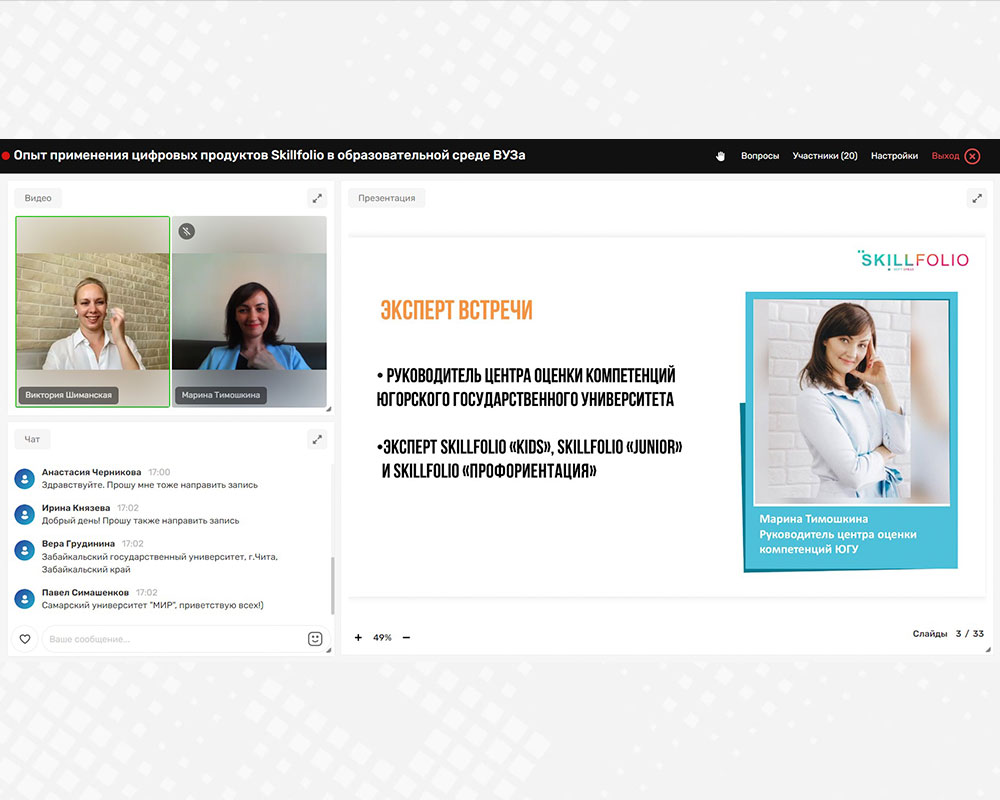
Task: Expand the Видео panel to fullscreen
Action: click(x=317, y=198)
